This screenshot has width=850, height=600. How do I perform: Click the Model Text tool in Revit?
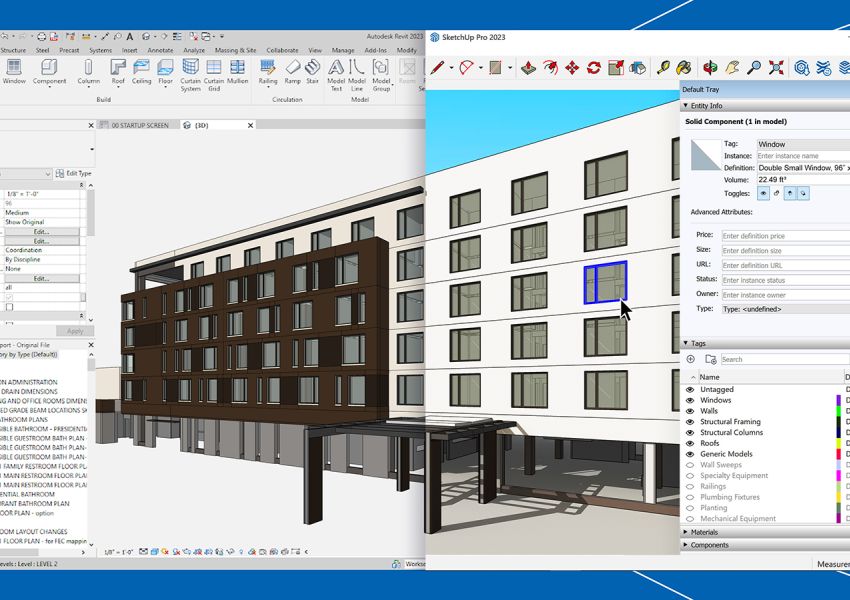pos(336,75)
